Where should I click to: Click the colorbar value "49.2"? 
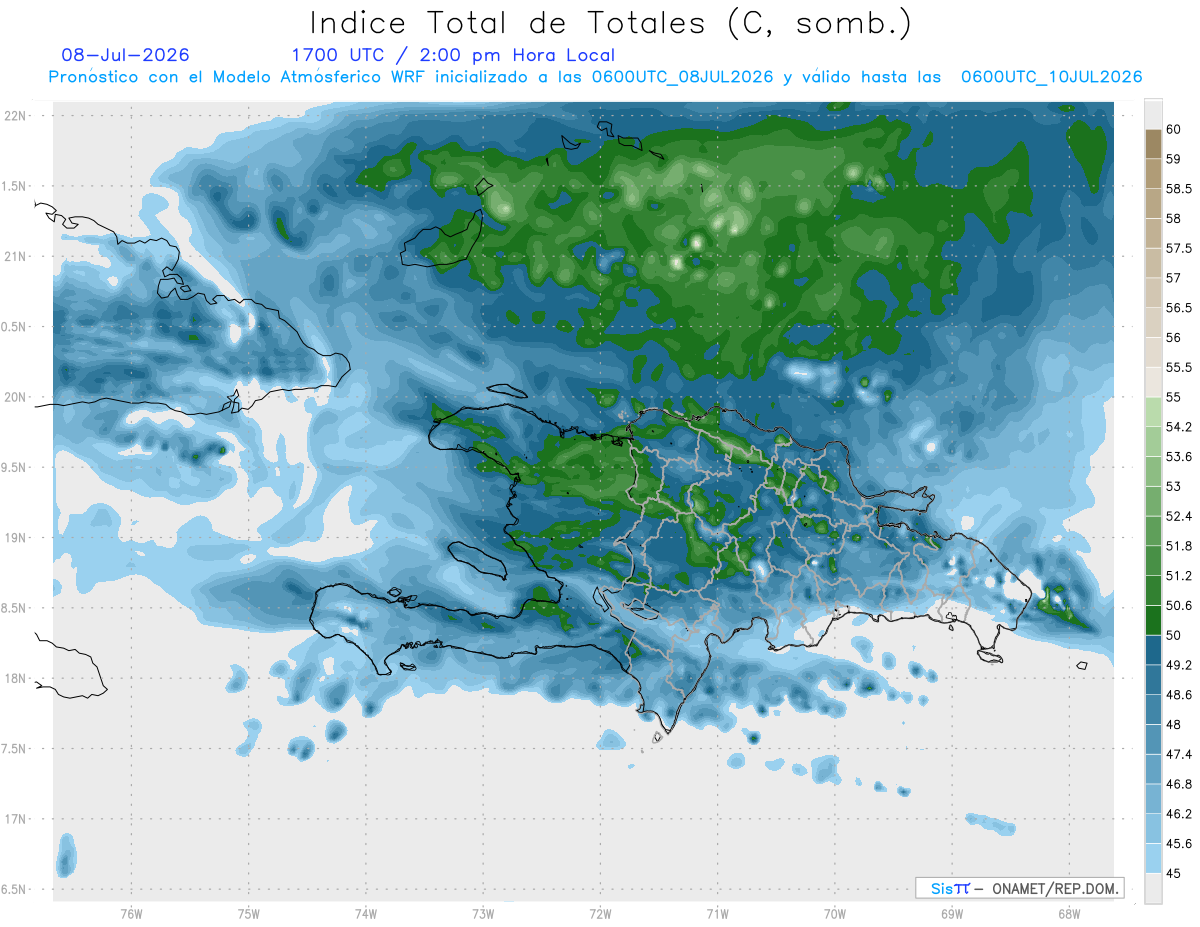[1179, 665]
